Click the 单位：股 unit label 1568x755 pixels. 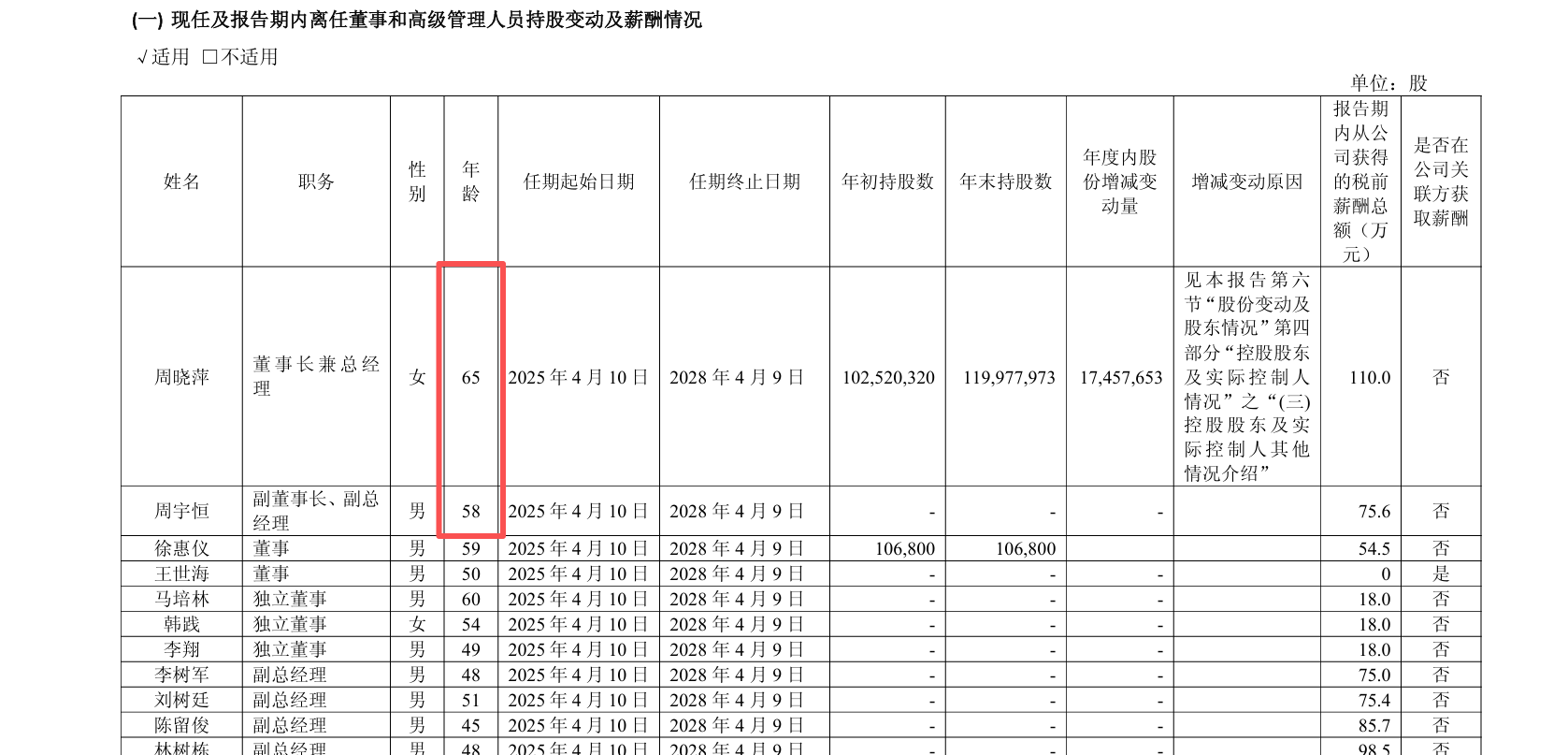point(1388,82)
